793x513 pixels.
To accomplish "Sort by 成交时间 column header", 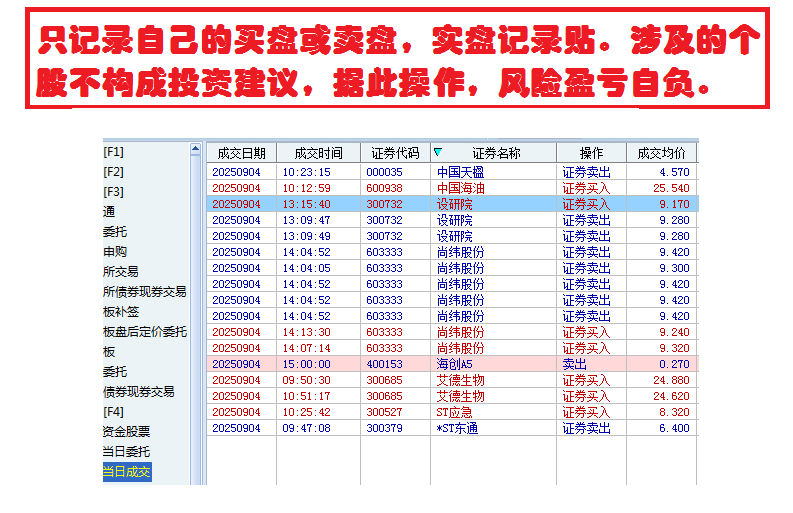I will pos(318,153).
